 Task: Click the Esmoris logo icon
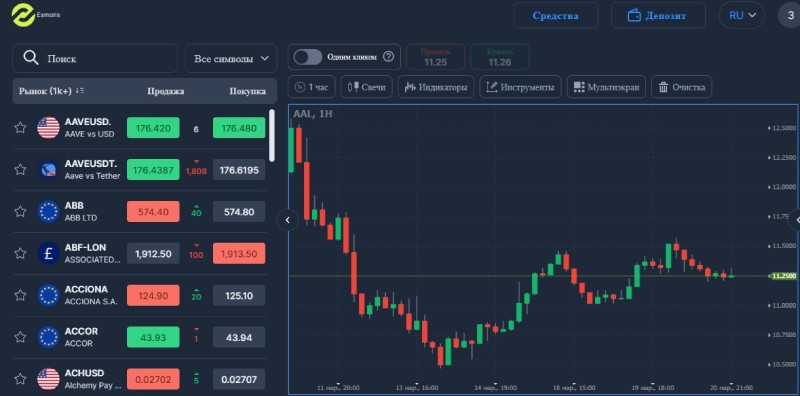pos(23,15)
